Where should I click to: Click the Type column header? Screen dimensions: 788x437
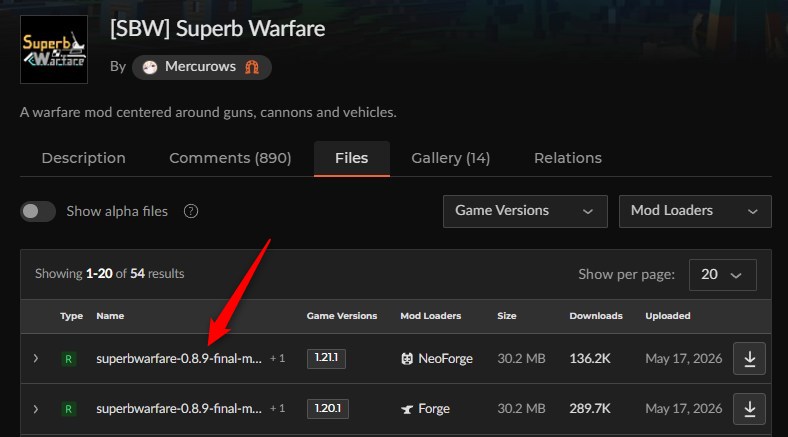pos(71,316)
